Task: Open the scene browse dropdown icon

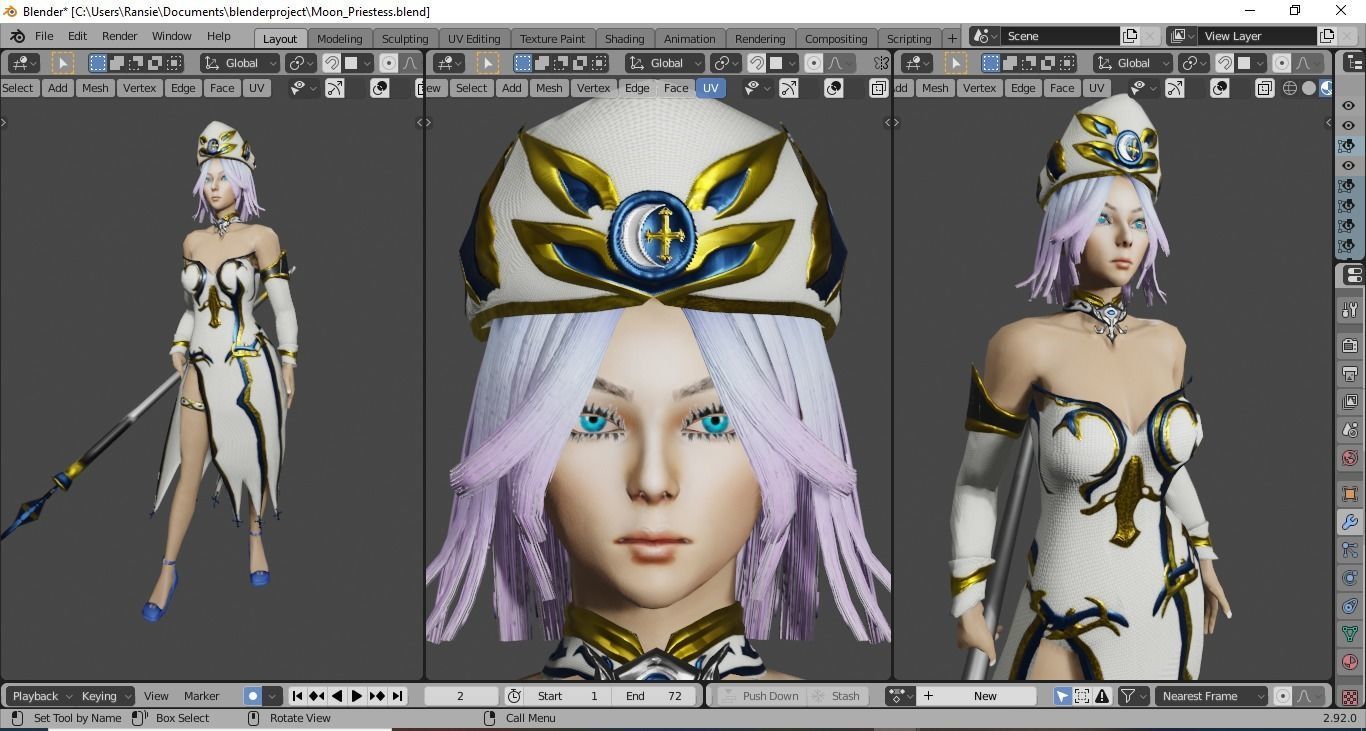Action: pyautogui.click(x=986, y=36)
